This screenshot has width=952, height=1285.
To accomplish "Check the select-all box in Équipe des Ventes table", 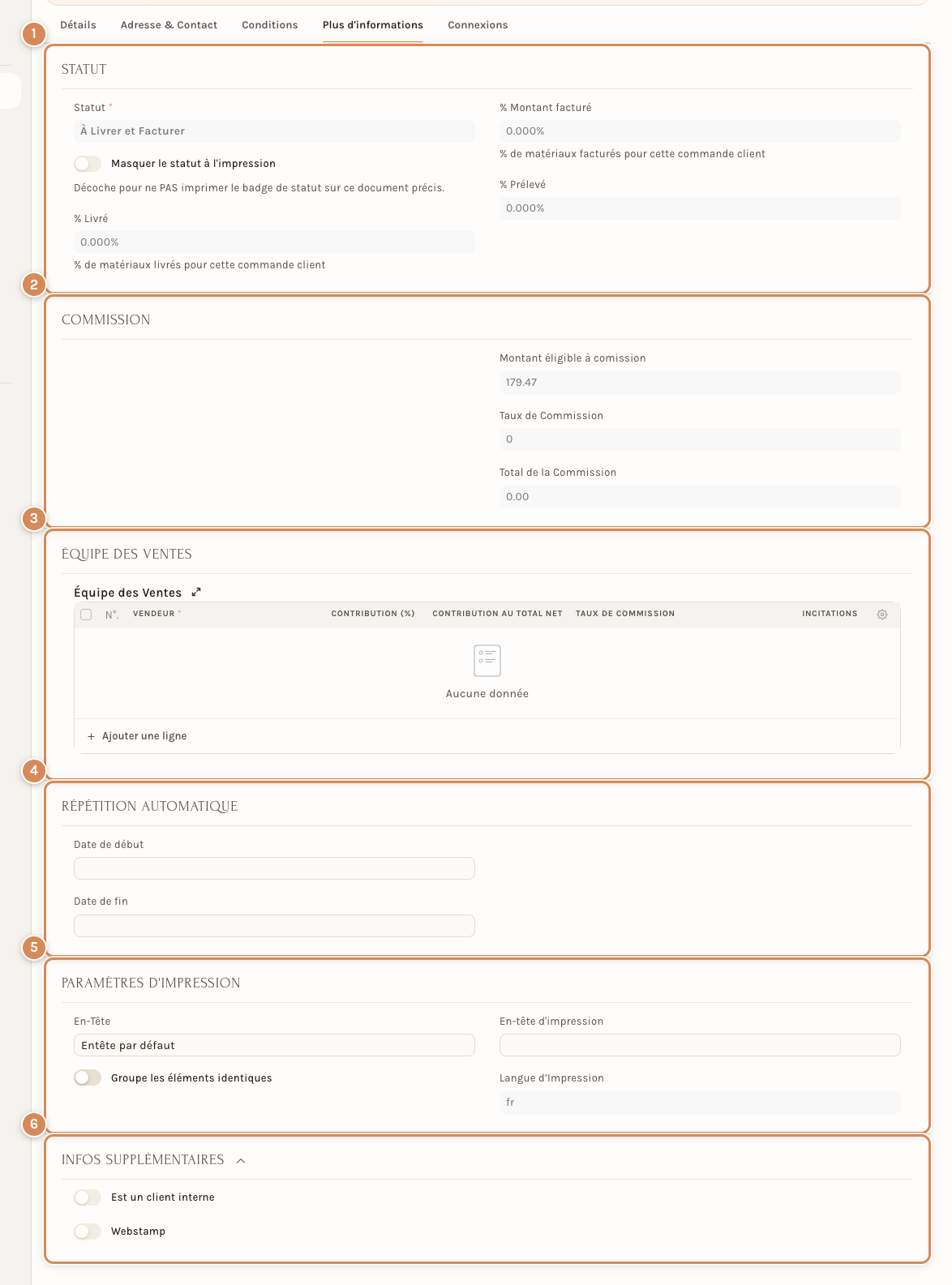I will pos(86,615).
